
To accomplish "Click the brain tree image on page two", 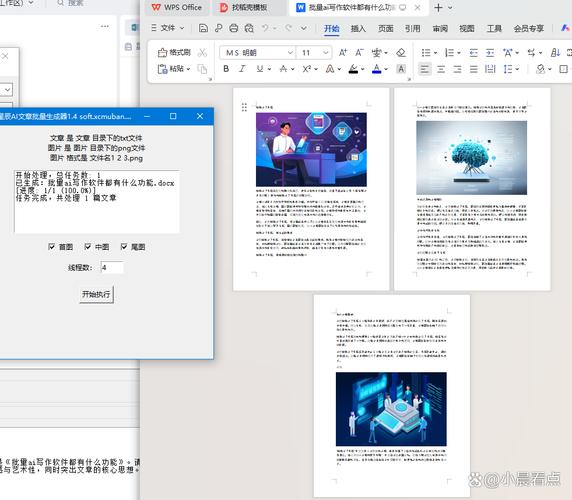I will [471, 158].
